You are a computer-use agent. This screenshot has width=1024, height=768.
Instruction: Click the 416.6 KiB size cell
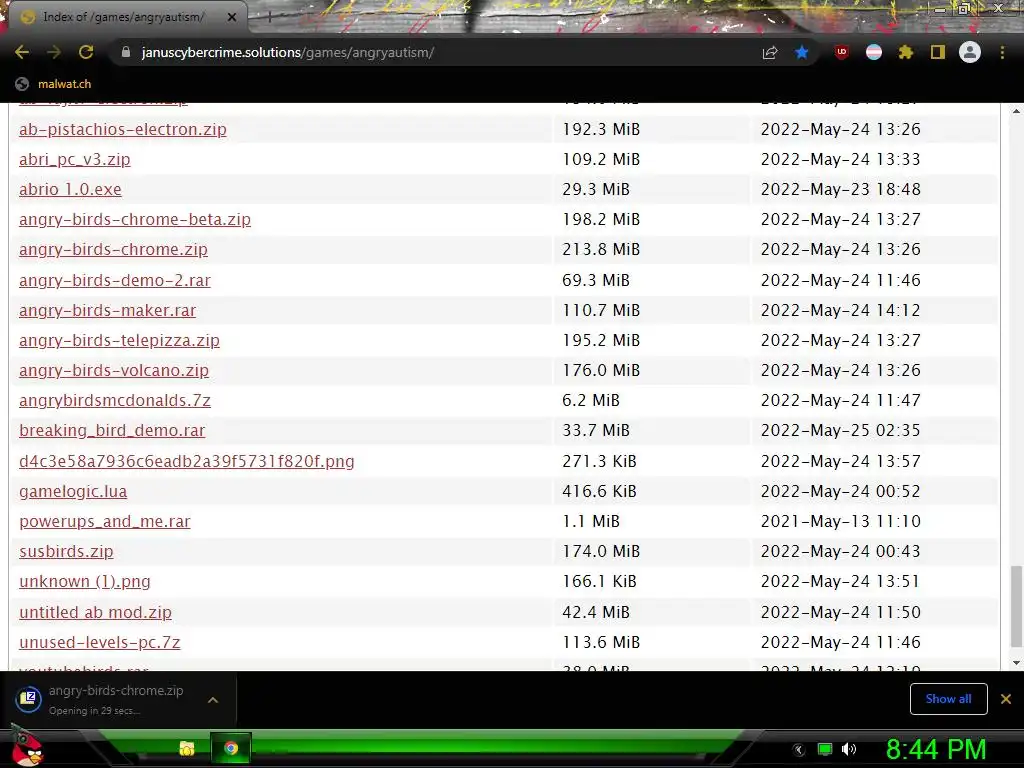click(599, 491)
